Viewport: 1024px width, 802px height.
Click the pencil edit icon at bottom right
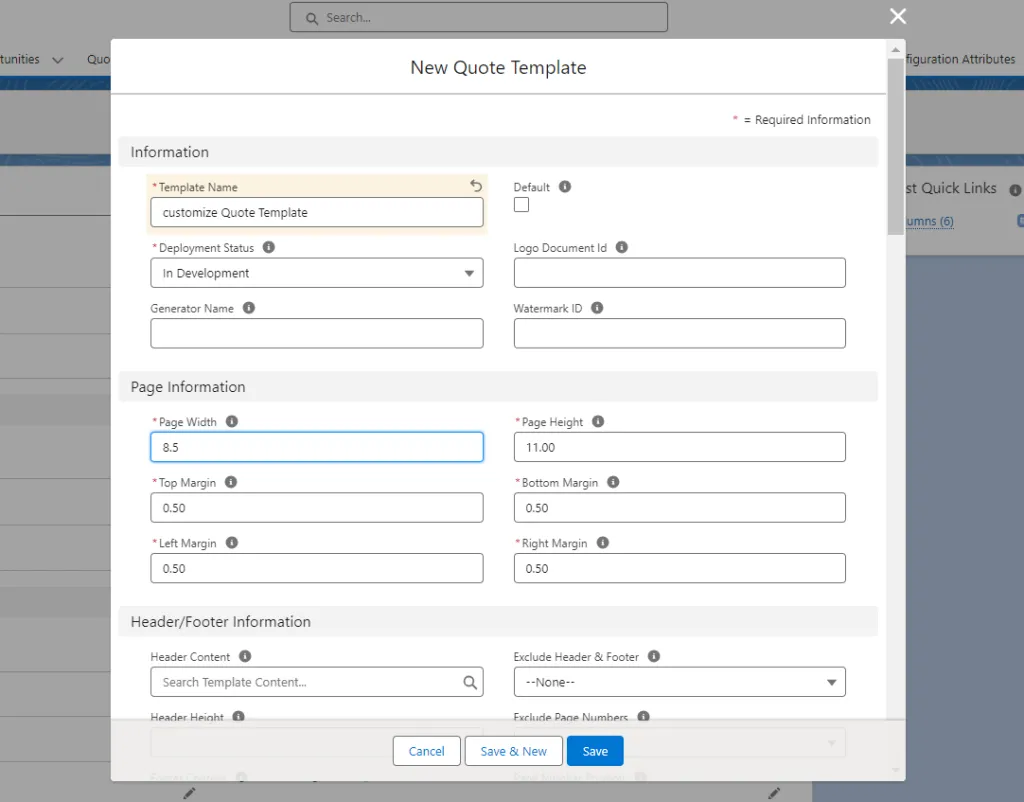774,794
